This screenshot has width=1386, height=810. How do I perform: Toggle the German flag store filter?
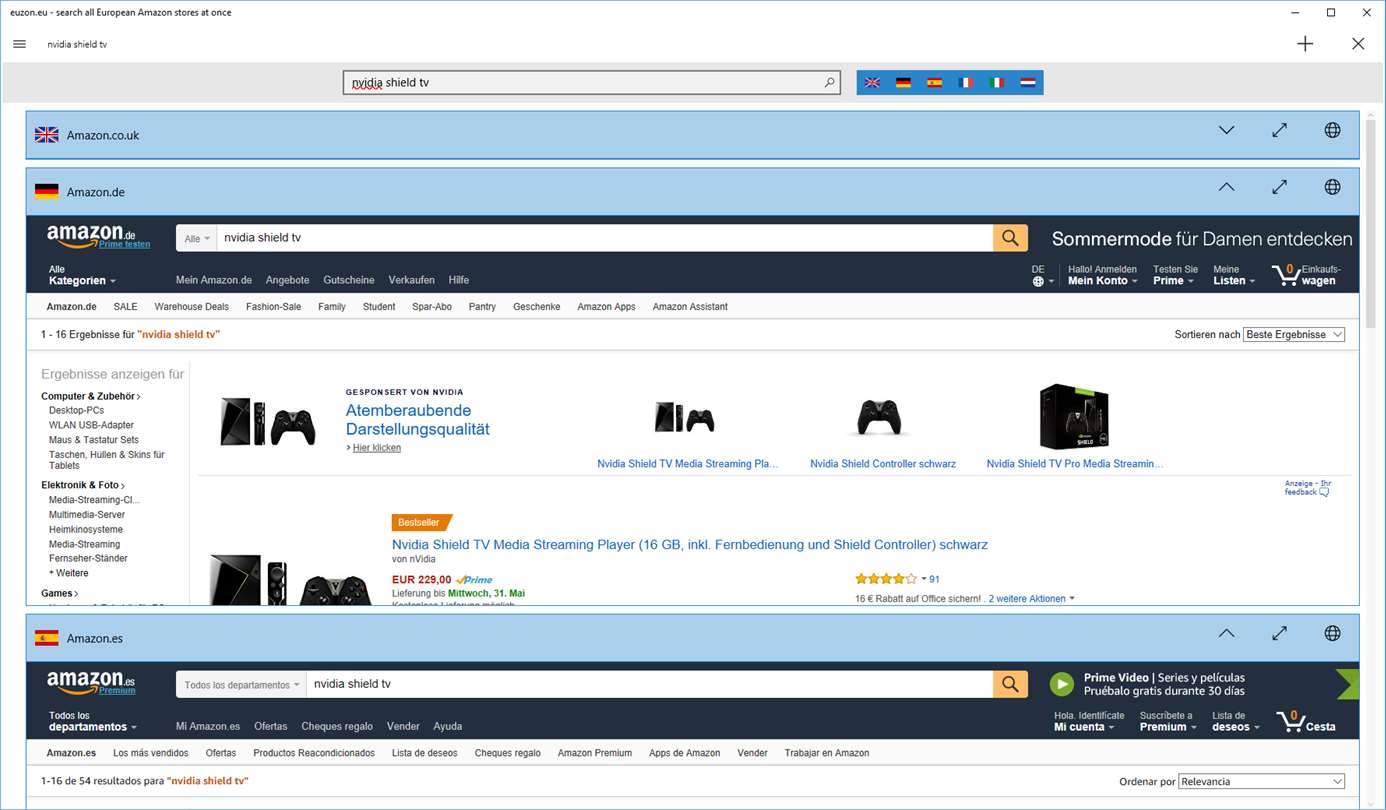(903, 83)
